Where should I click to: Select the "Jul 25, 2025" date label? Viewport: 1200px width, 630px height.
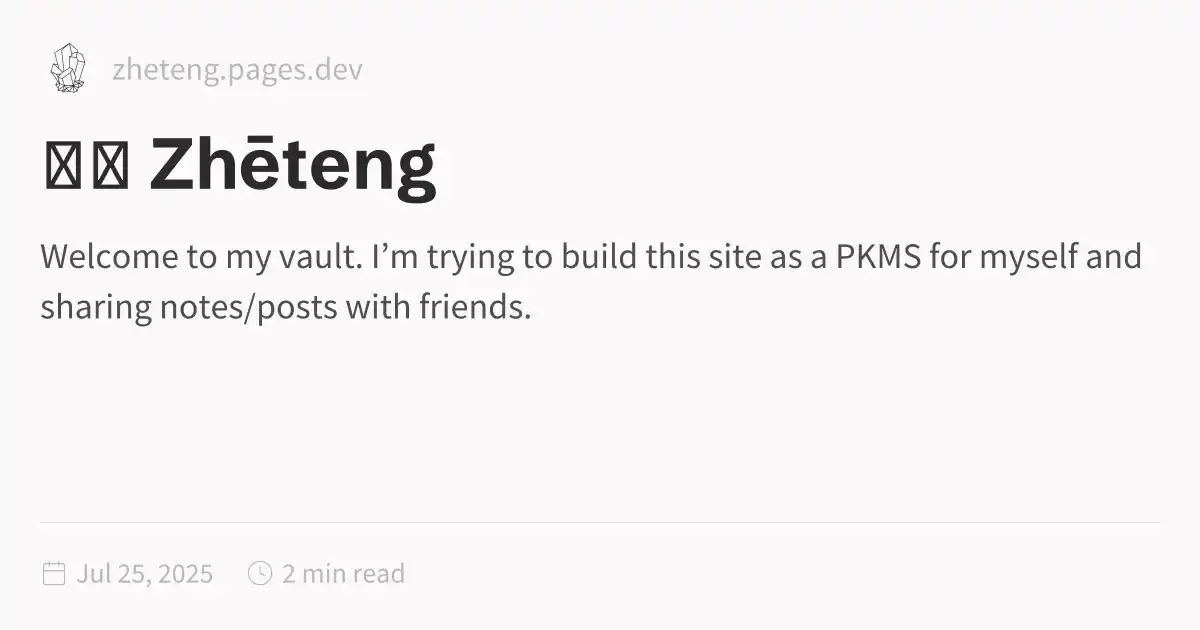coord(144,574)
